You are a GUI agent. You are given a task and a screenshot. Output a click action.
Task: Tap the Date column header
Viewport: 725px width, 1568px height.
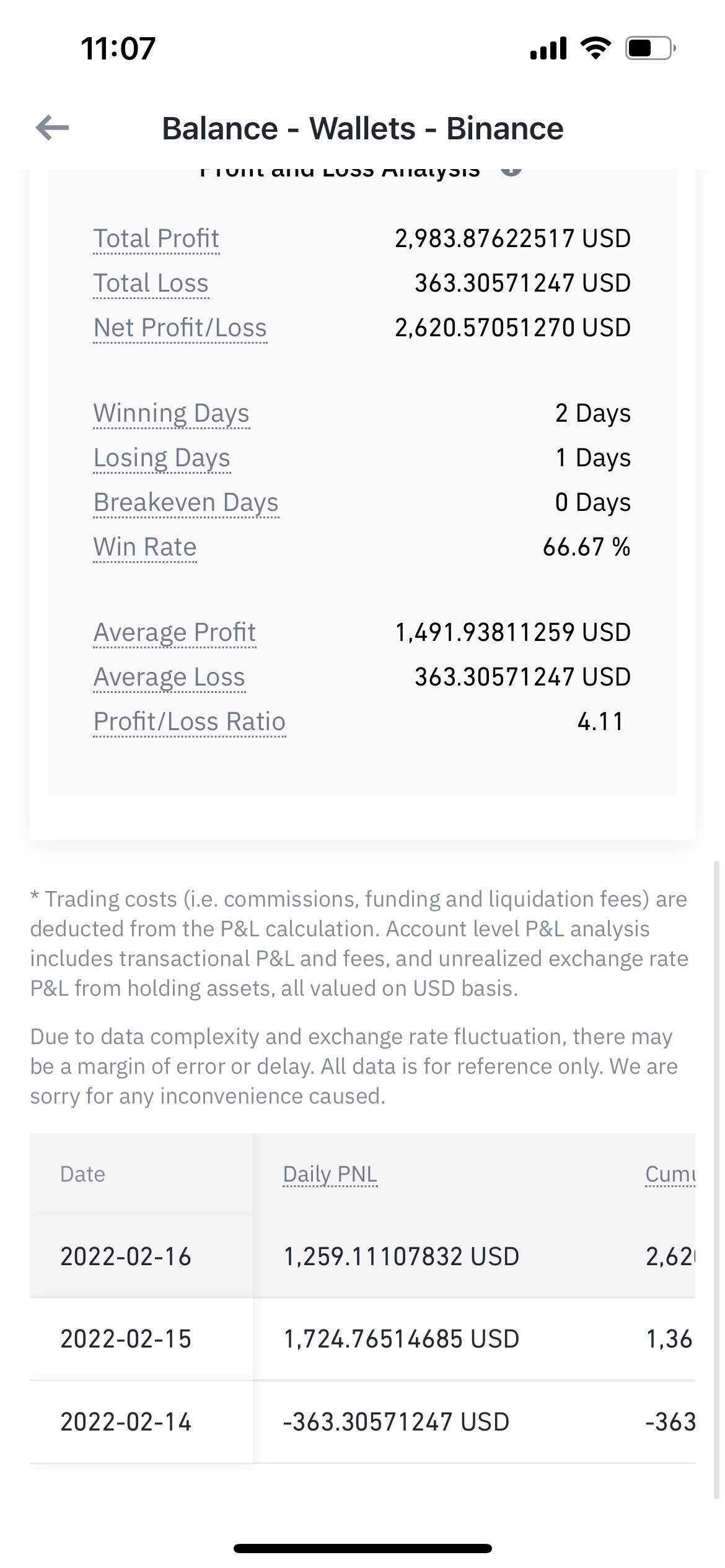(82, 1174)
